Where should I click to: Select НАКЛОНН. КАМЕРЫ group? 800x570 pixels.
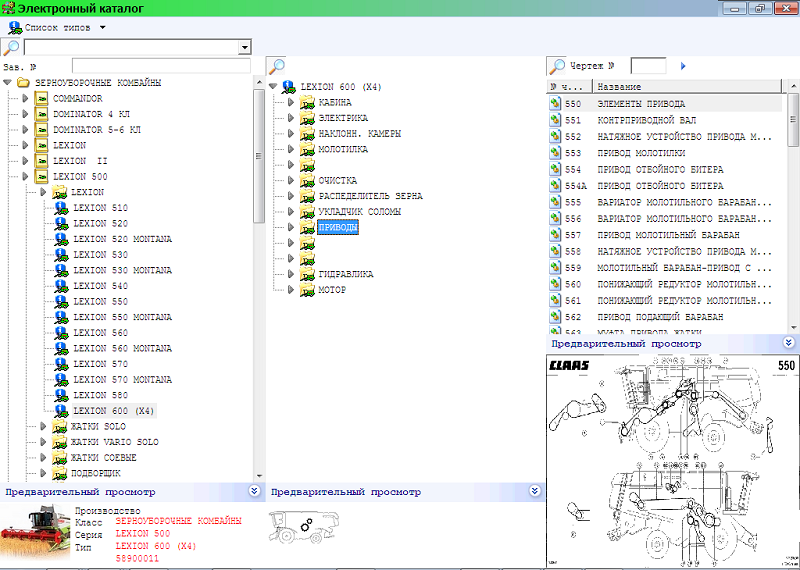(x=360, y=134)
